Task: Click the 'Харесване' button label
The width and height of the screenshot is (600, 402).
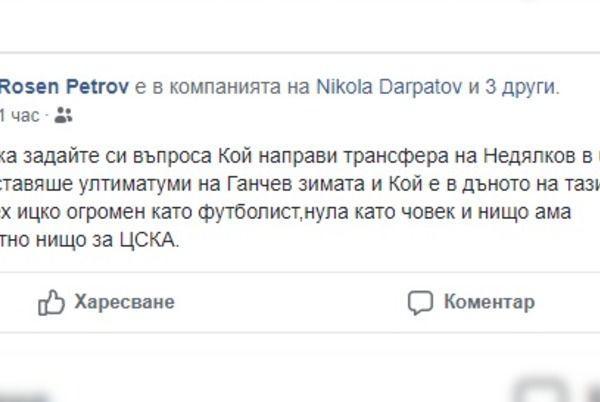Action: (x=124, y=302)
